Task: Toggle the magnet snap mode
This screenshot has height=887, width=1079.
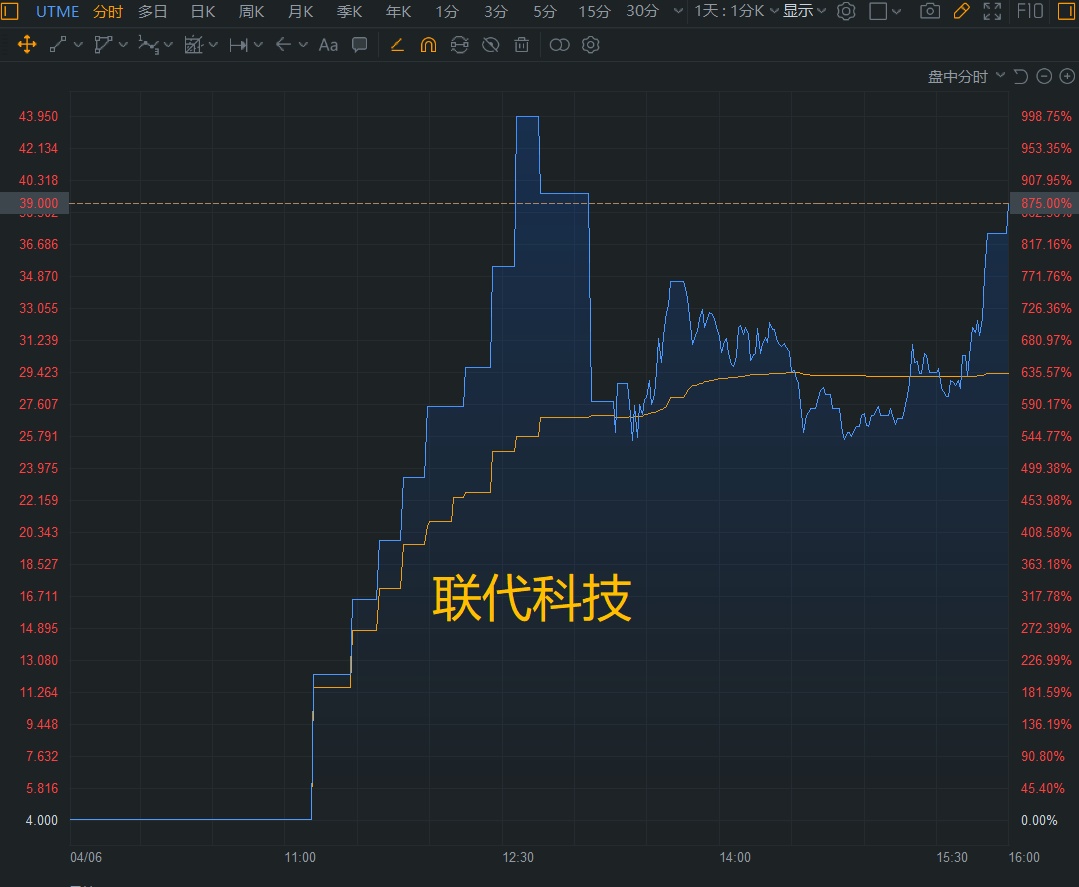Action: tap(428, 45)
